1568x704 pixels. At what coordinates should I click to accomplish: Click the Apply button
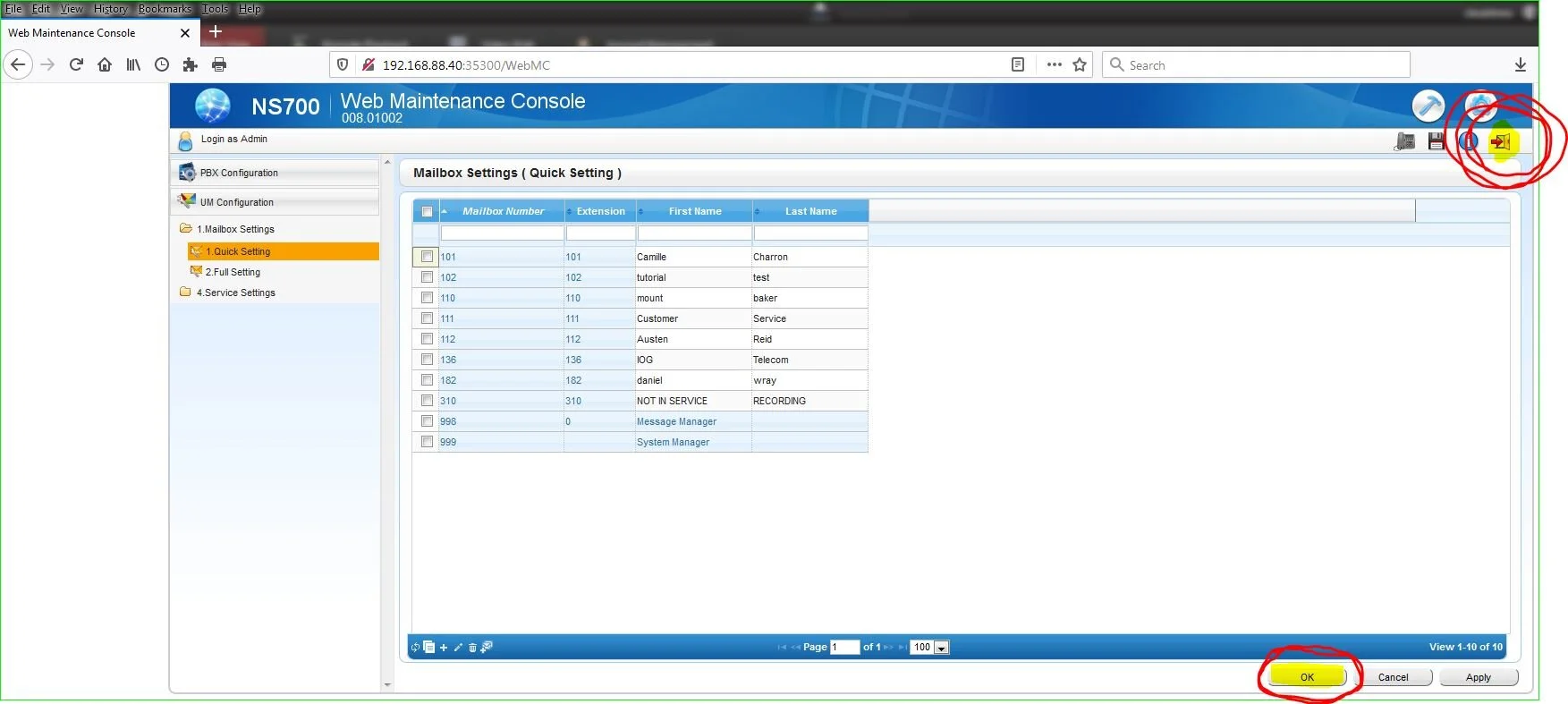[1479, 677]
